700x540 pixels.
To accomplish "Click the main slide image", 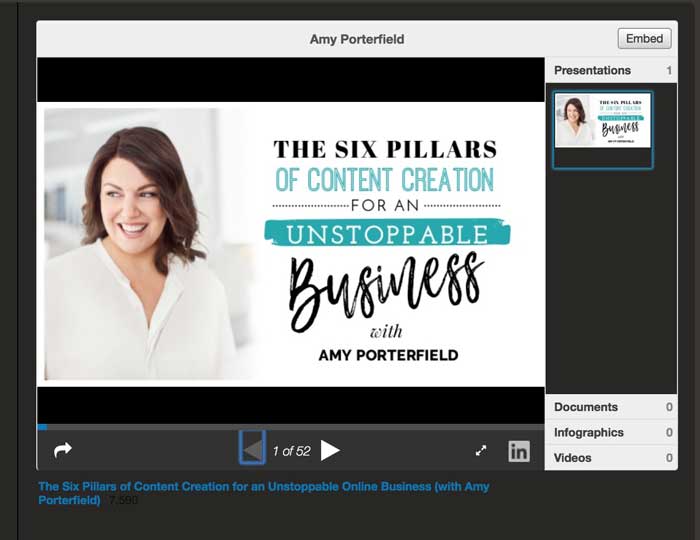I will tap(291, 244).
